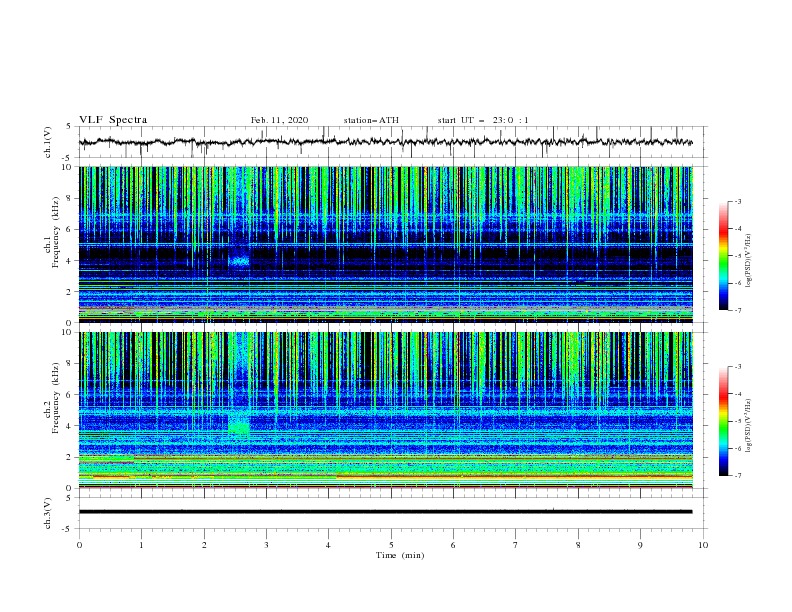Click the red-orange band near 1 kHz in ch.2

coord(514,476)
